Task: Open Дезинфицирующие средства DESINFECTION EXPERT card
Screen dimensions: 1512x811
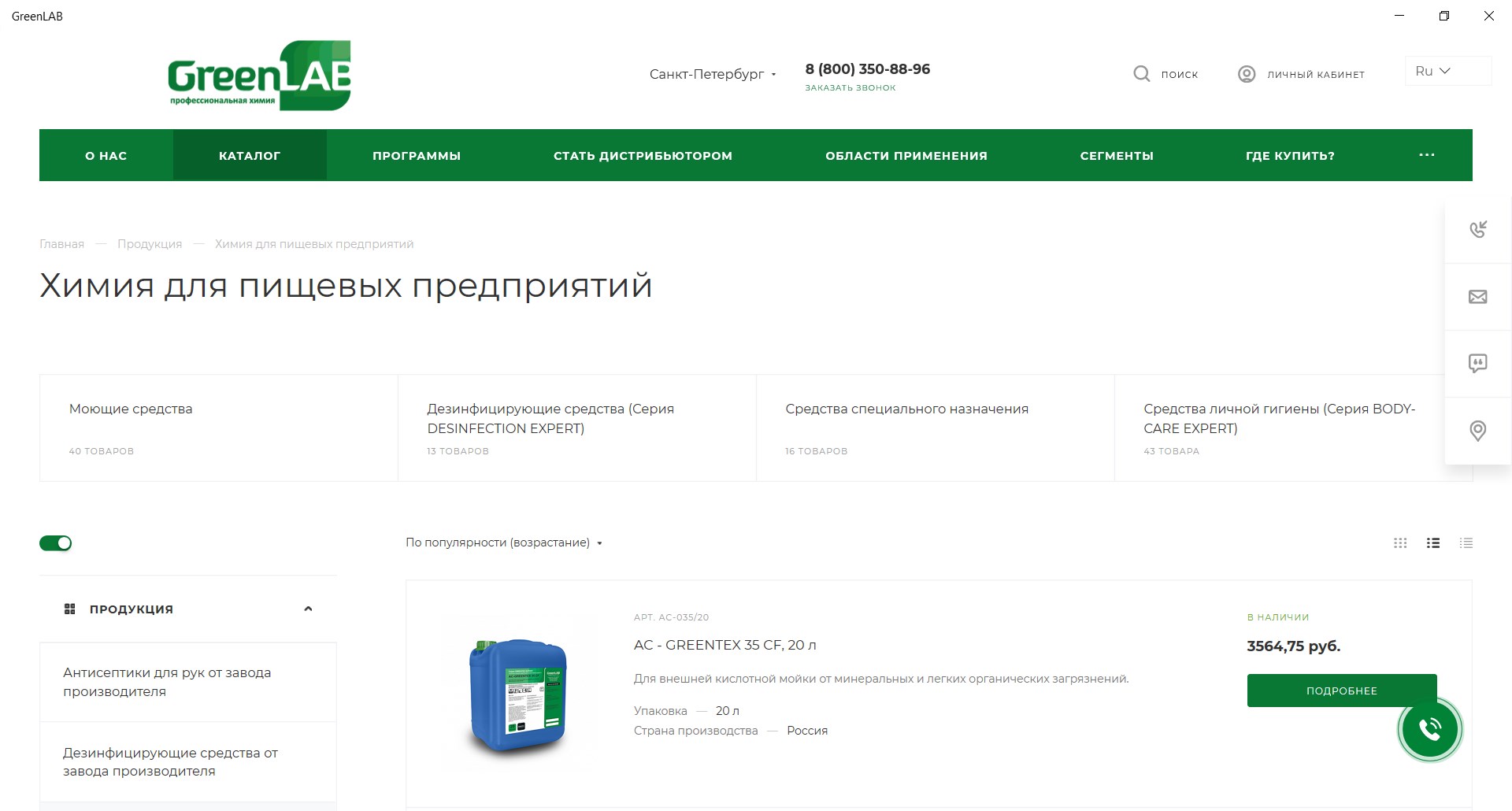Action: pos(577,428)
